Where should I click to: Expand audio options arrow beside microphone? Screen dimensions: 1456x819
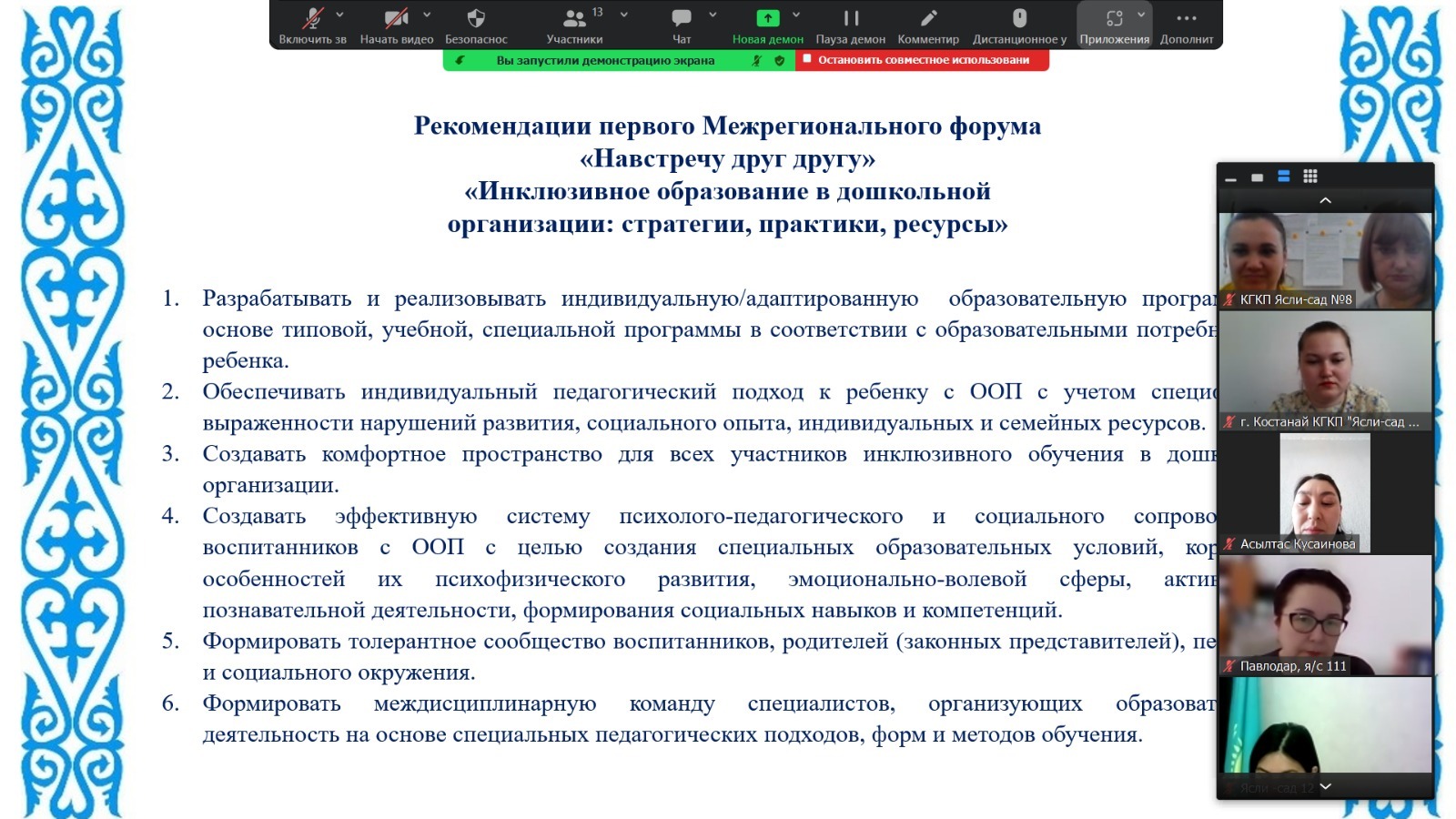340,15
